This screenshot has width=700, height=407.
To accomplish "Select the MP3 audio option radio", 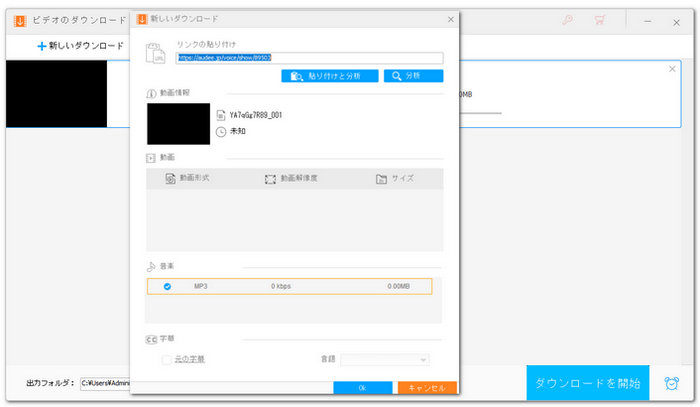I will coord(167,287).
